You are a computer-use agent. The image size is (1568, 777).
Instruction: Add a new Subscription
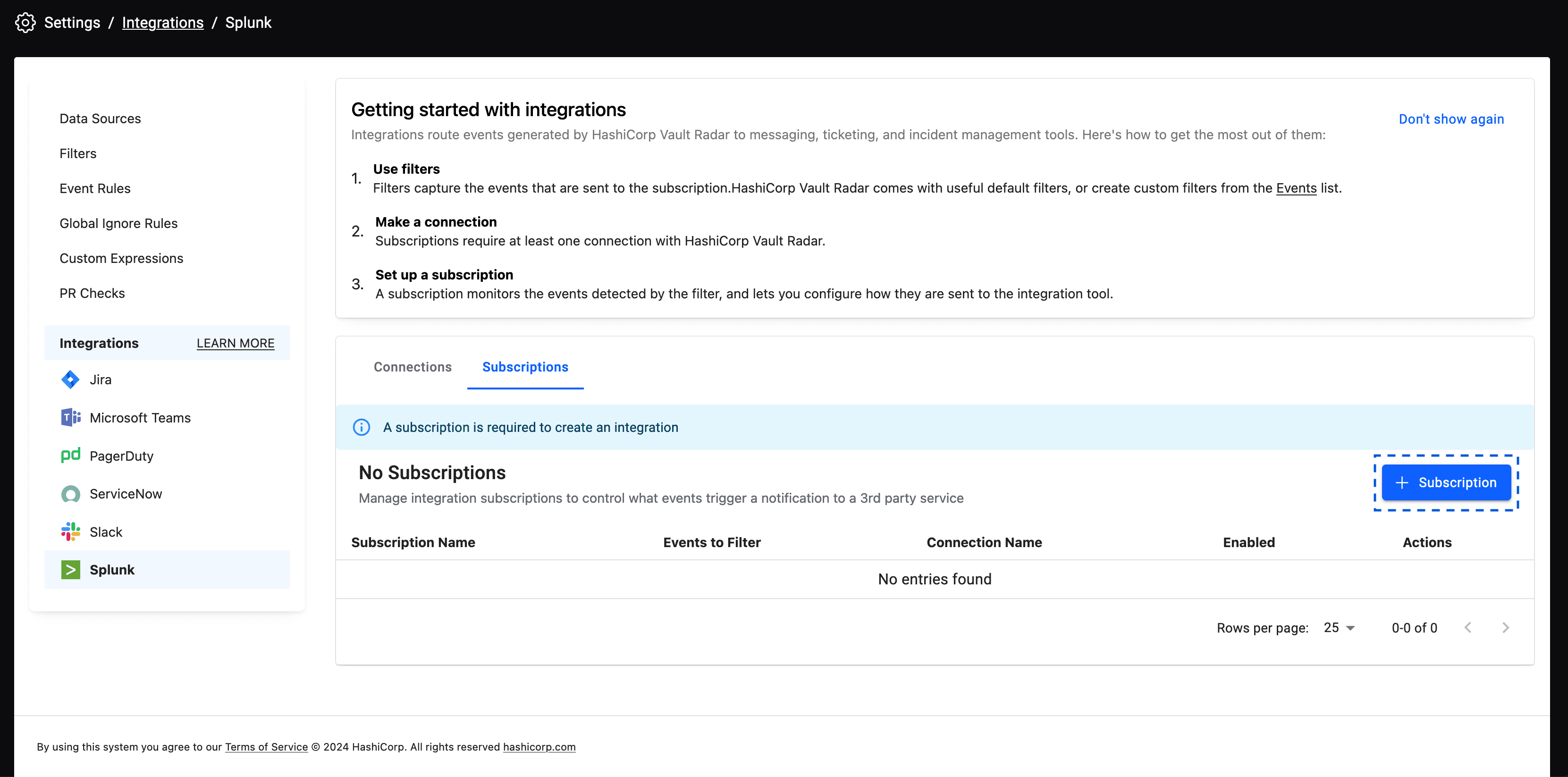[1446, 483]
